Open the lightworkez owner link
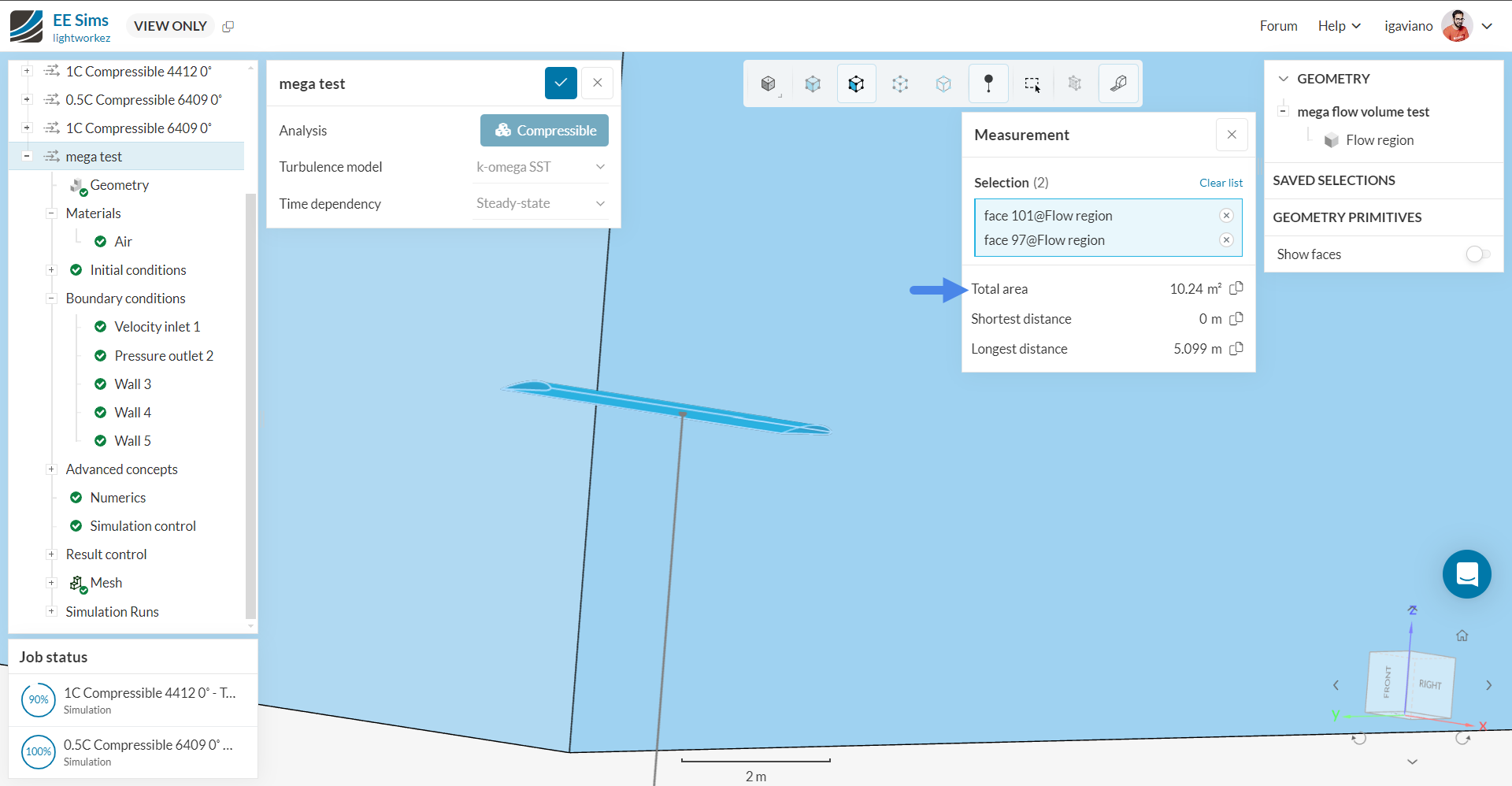The image size is (1512, 786). (x=81, y=38)
